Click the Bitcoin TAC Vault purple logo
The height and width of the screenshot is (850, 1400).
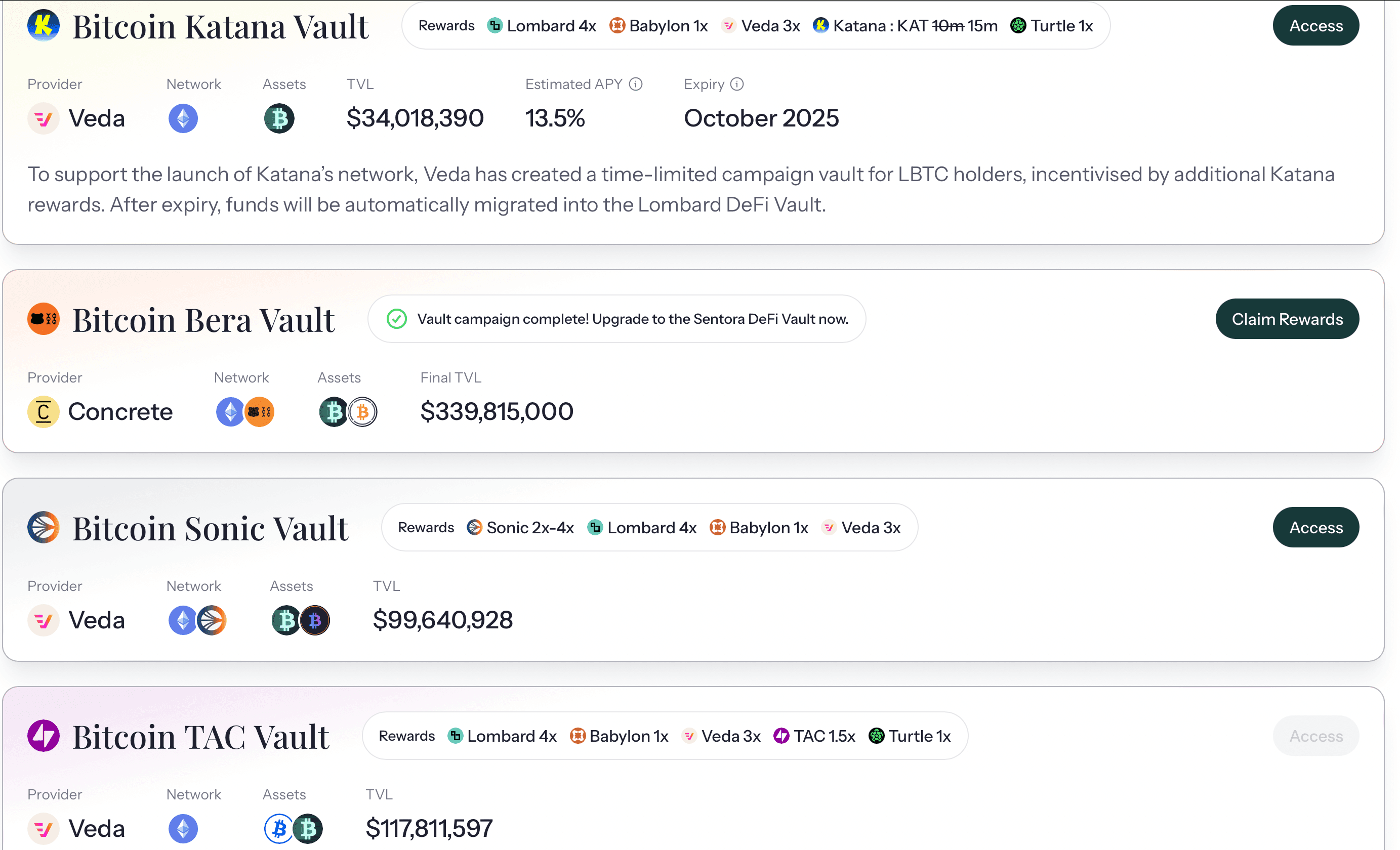(x=44, y=736)
